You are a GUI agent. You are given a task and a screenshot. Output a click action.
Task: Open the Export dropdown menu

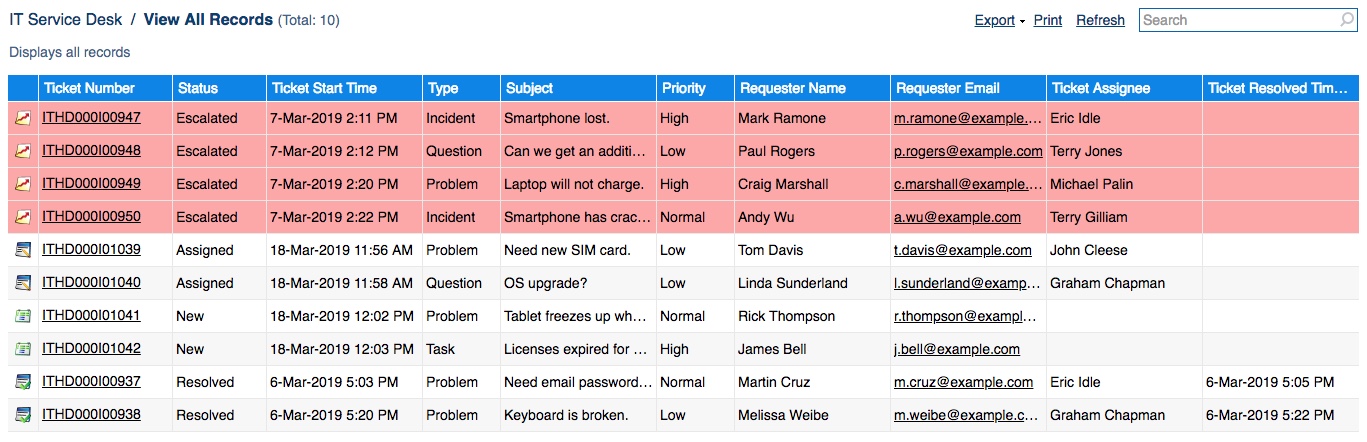tap(1000, 20)
